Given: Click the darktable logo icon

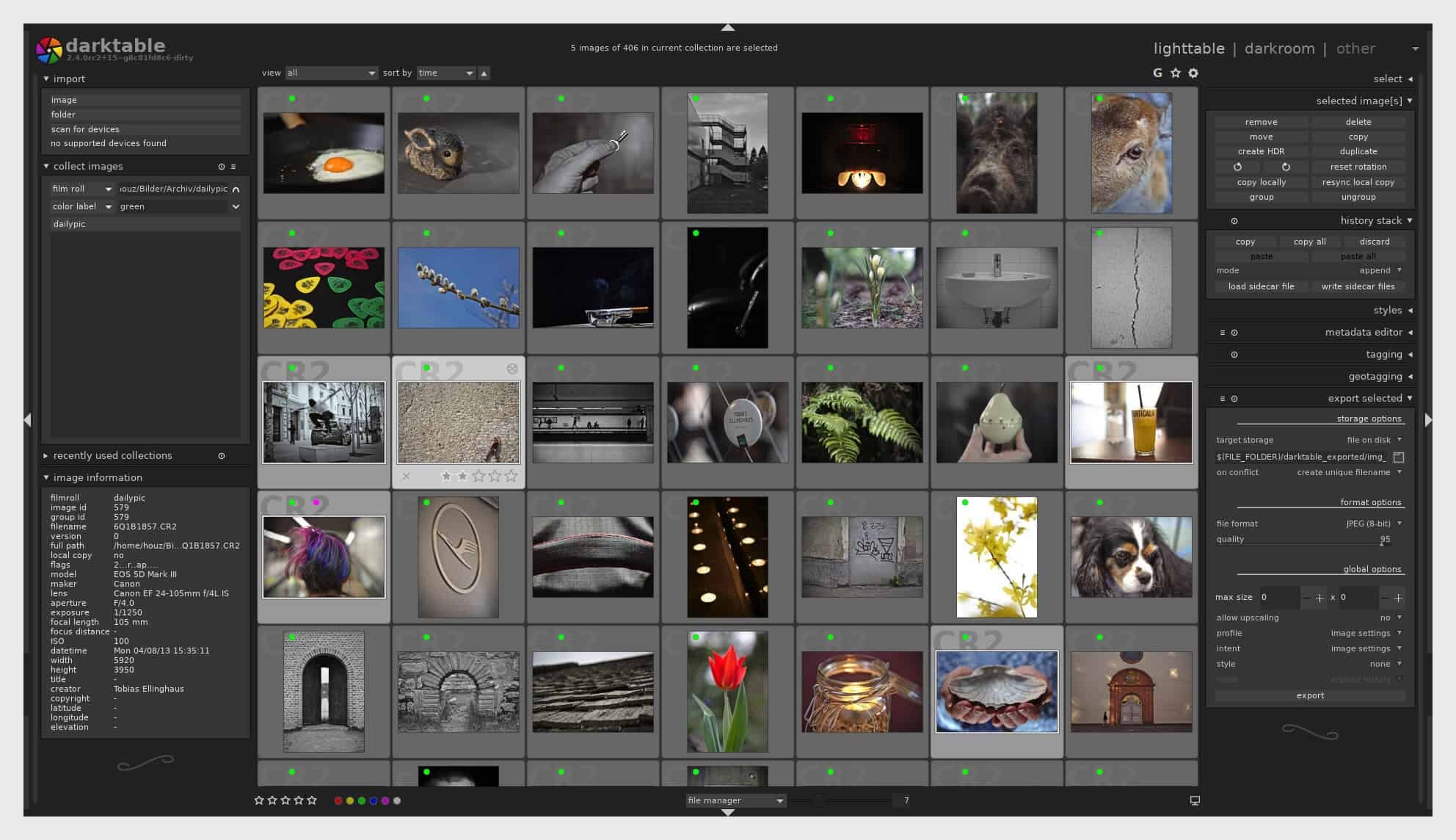Looking at the screenshot, I should coord(49,50).
